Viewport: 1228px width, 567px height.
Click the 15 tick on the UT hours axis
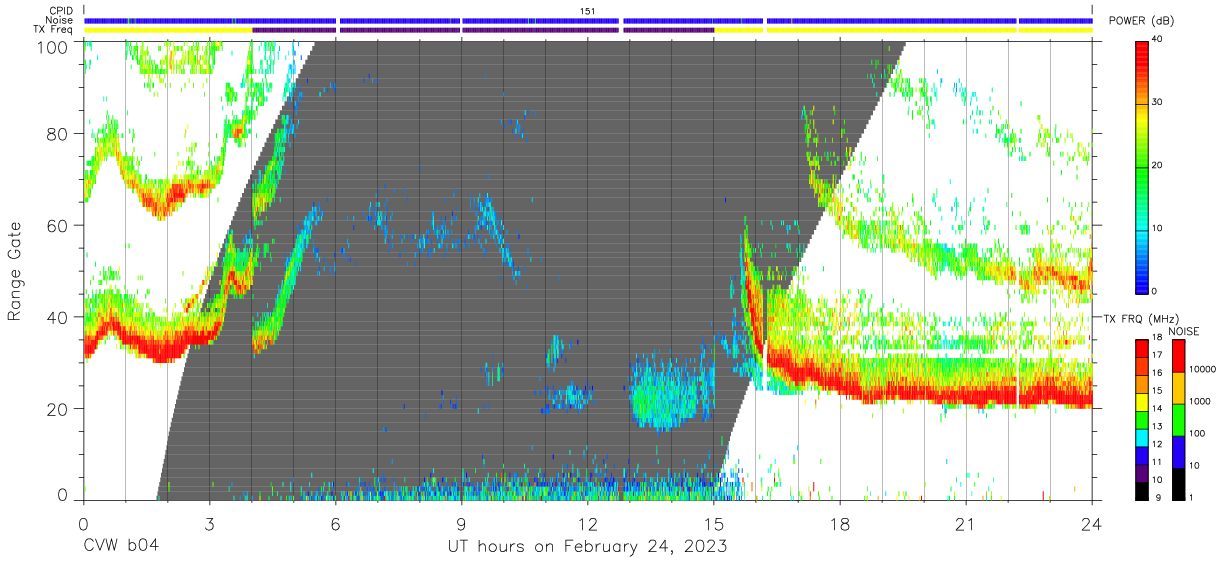point(714,523)
